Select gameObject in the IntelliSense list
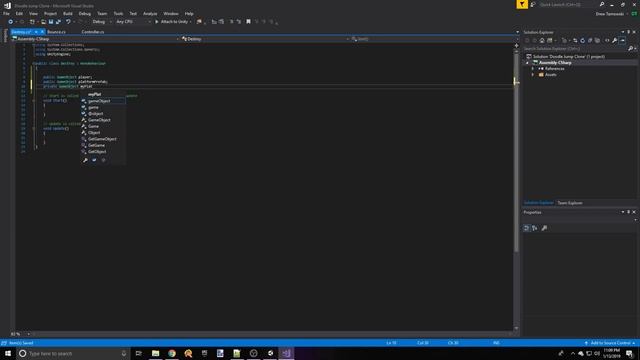 [103, 101]
